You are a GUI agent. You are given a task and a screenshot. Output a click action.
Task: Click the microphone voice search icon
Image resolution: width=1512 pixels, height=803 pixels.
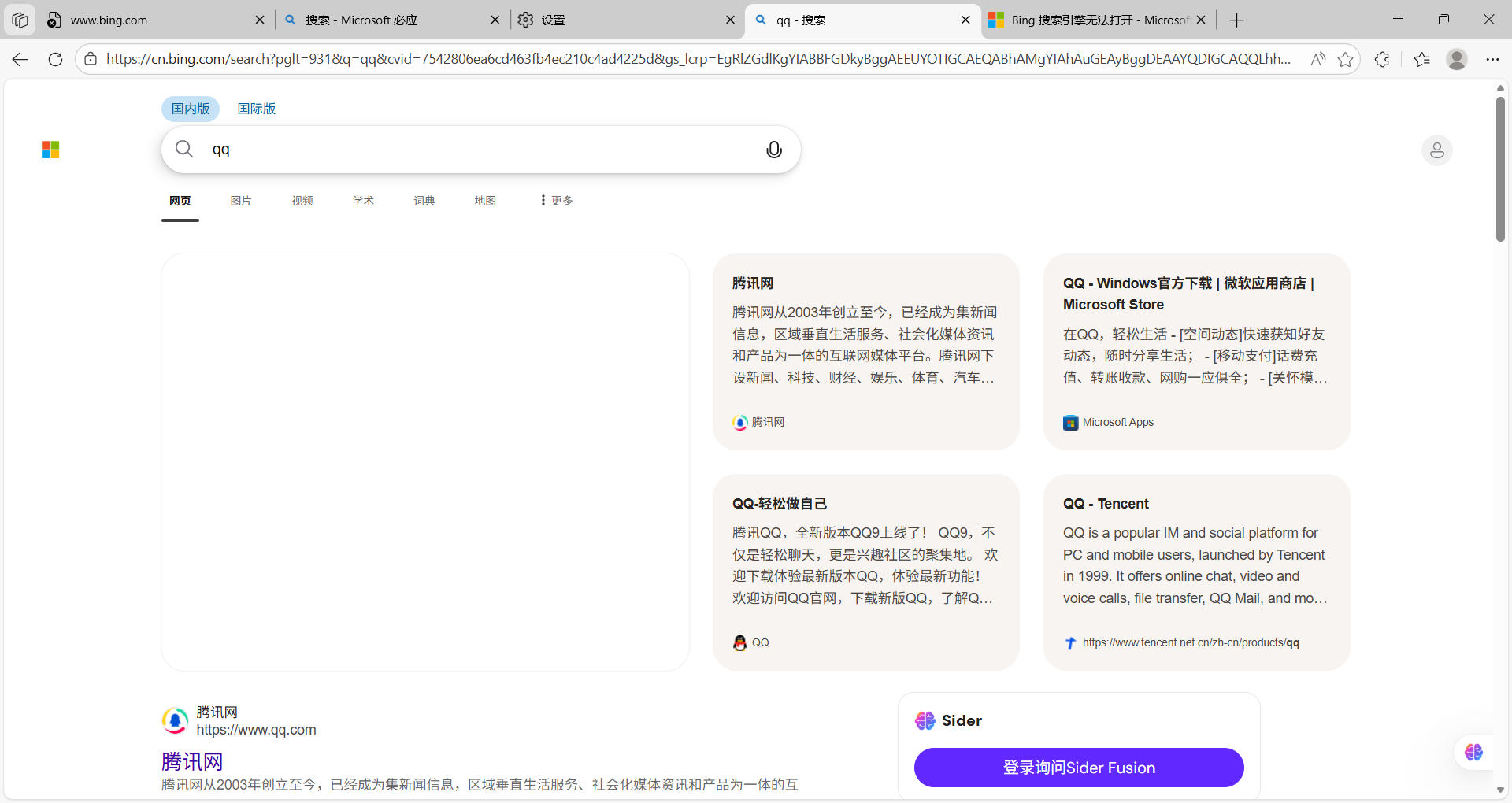774,150
